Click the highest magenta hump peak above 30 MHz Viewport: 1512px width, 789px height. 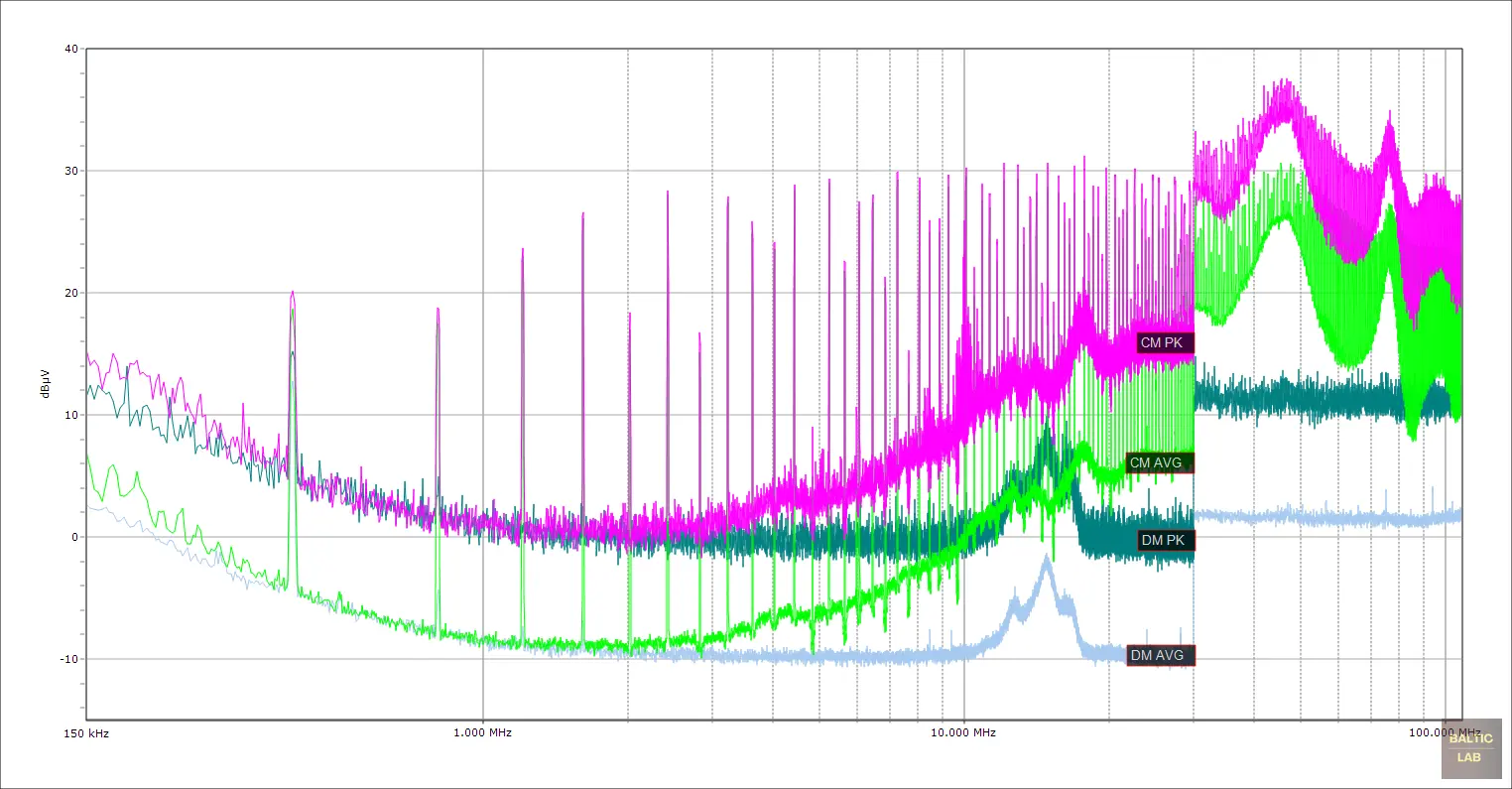pyautogui.click(x=1286, y=83)
